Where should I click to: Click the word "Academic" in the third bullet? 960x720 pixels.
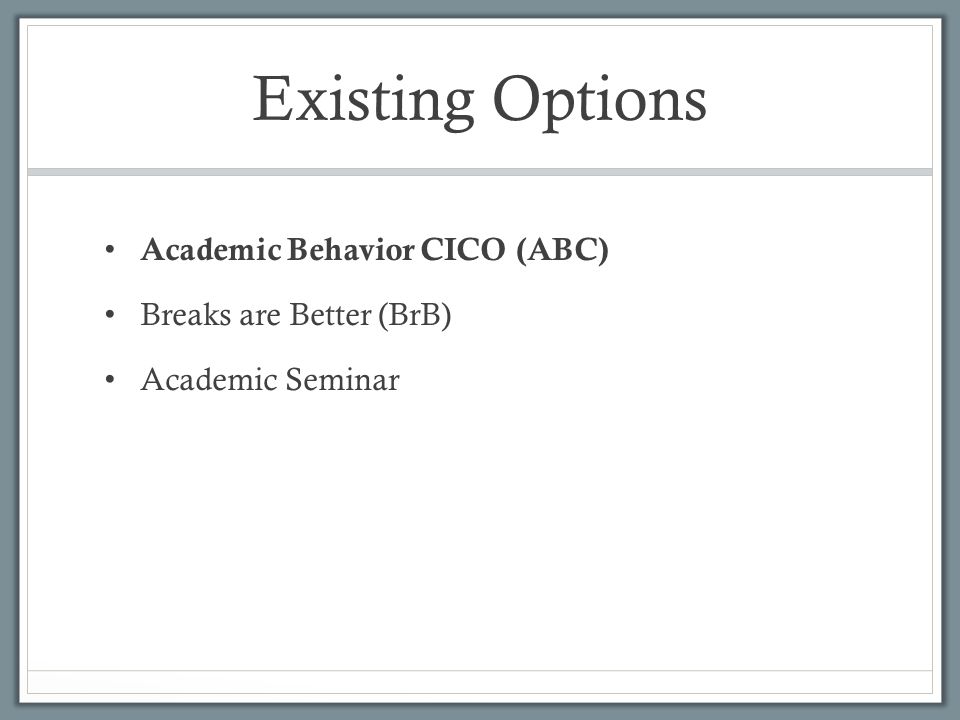coord(210,379)
